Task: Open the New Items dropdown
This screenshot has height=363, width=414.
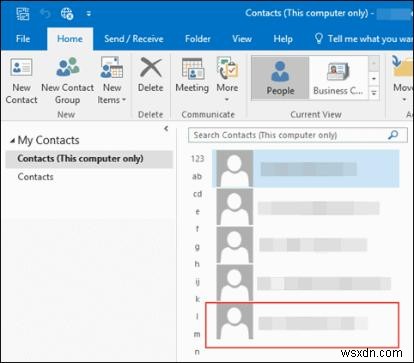Action: coord(112,81)
